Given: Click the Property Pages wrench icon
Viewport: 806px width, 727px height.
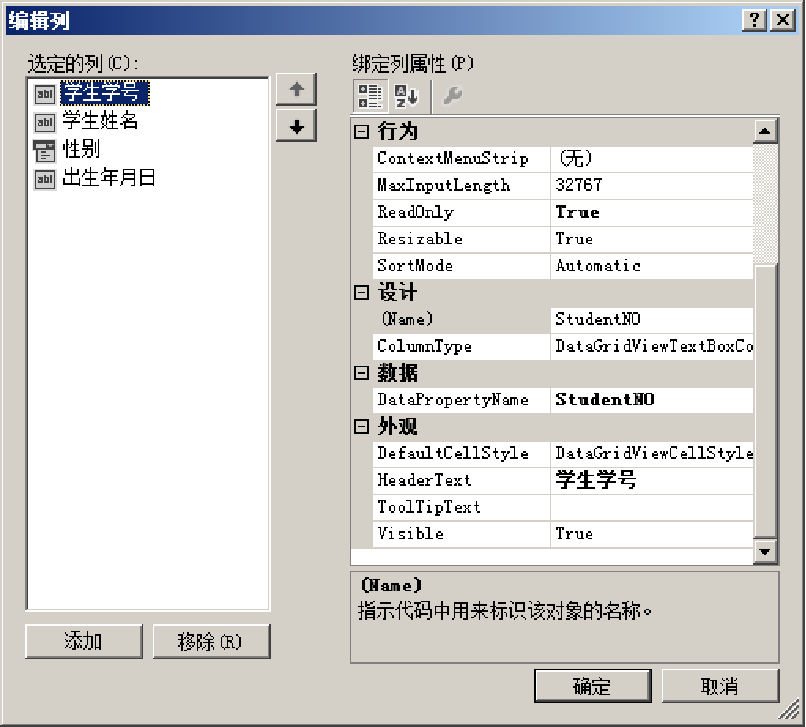Looking at the screenshot, I should coord(452,96).
